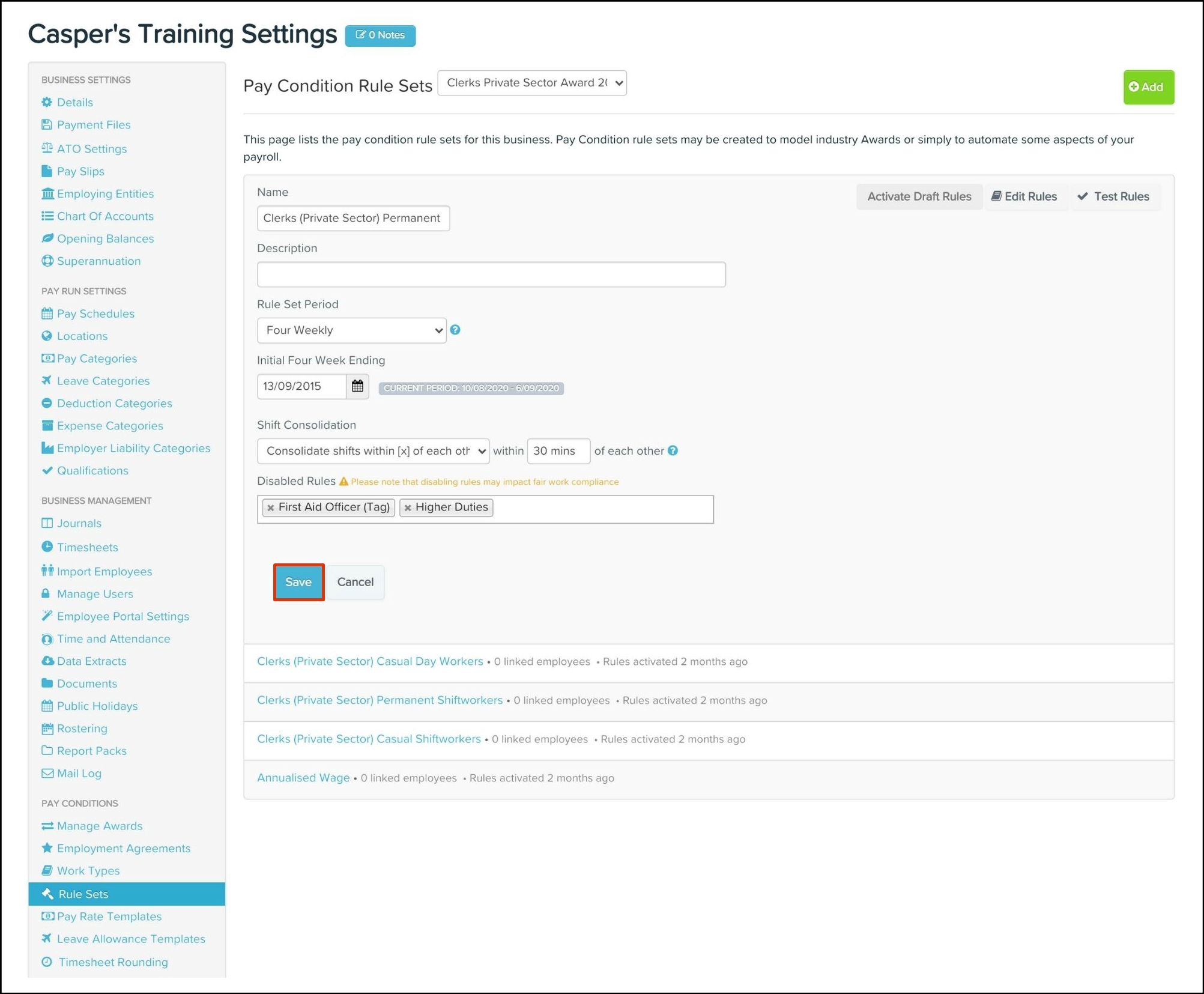Click help icon beside Rule Set Period

(x=455, y=330)
